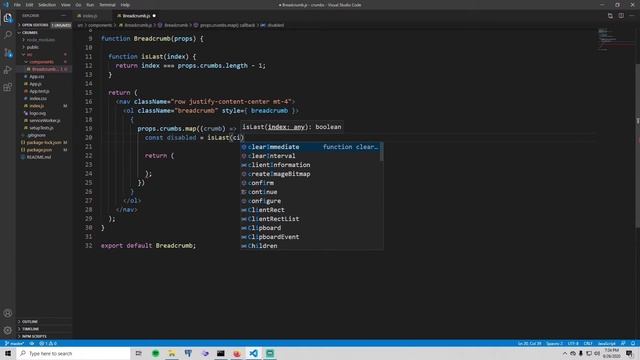The width and height of the screenshot is (640, 360).
Task: Open errors and warnings count in status bar
Action: click(48, 343)
